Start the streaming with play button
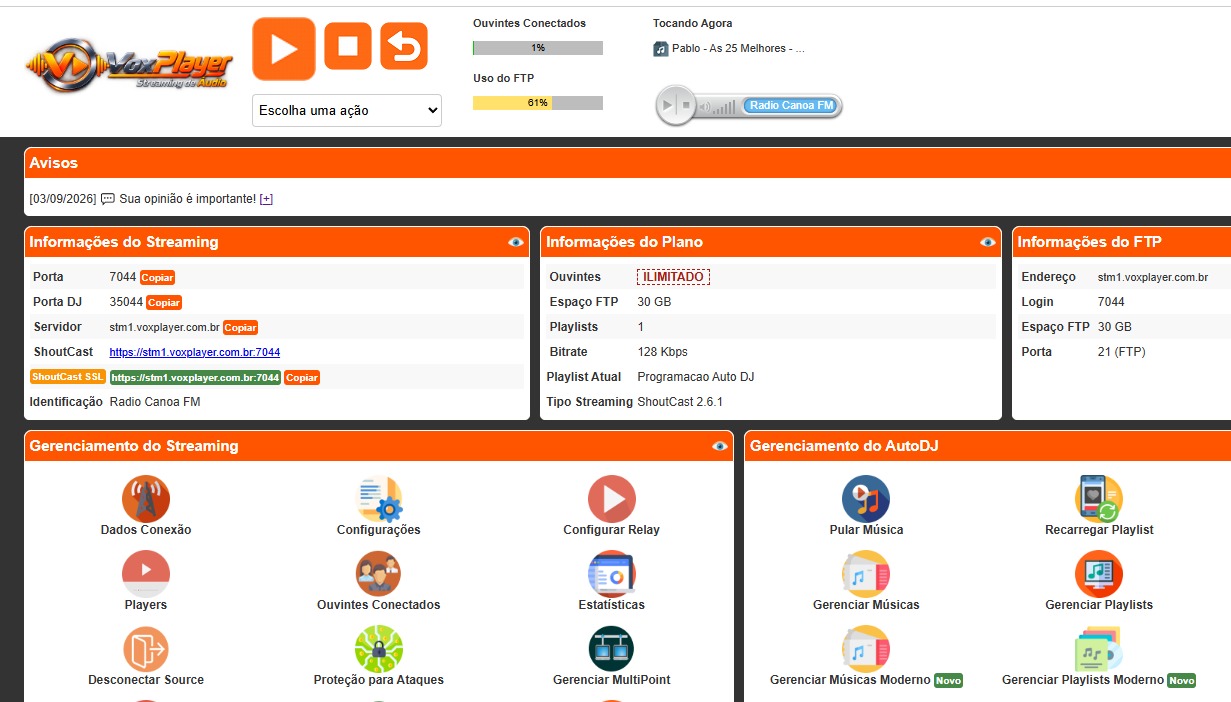The width and height of the screenshot is (1231, 702). pyautogui.click(x=284, y=48)
